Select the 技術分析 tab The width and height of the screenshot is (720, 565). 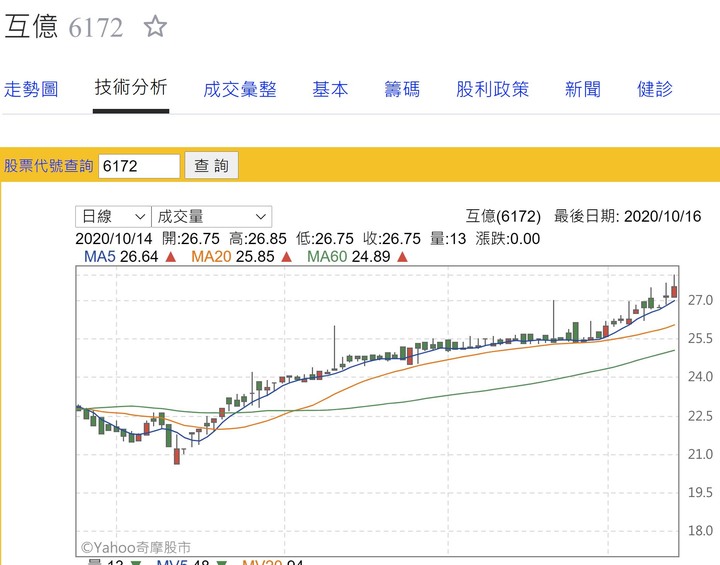tap(131, 87)
